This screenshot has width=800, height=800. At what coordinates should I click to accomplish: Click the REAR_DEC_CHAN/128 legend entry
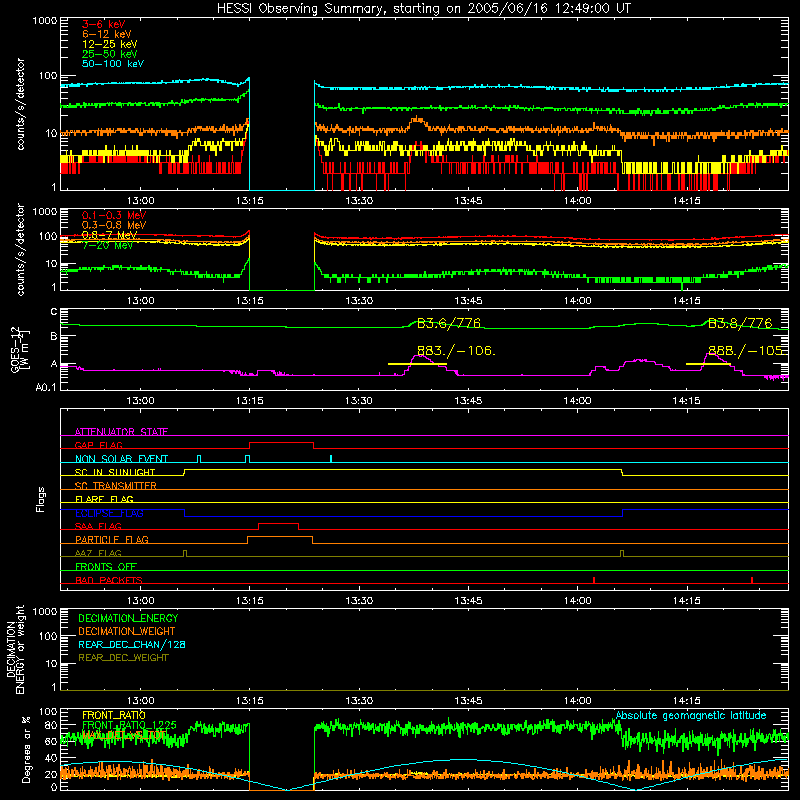click(132, 645)
